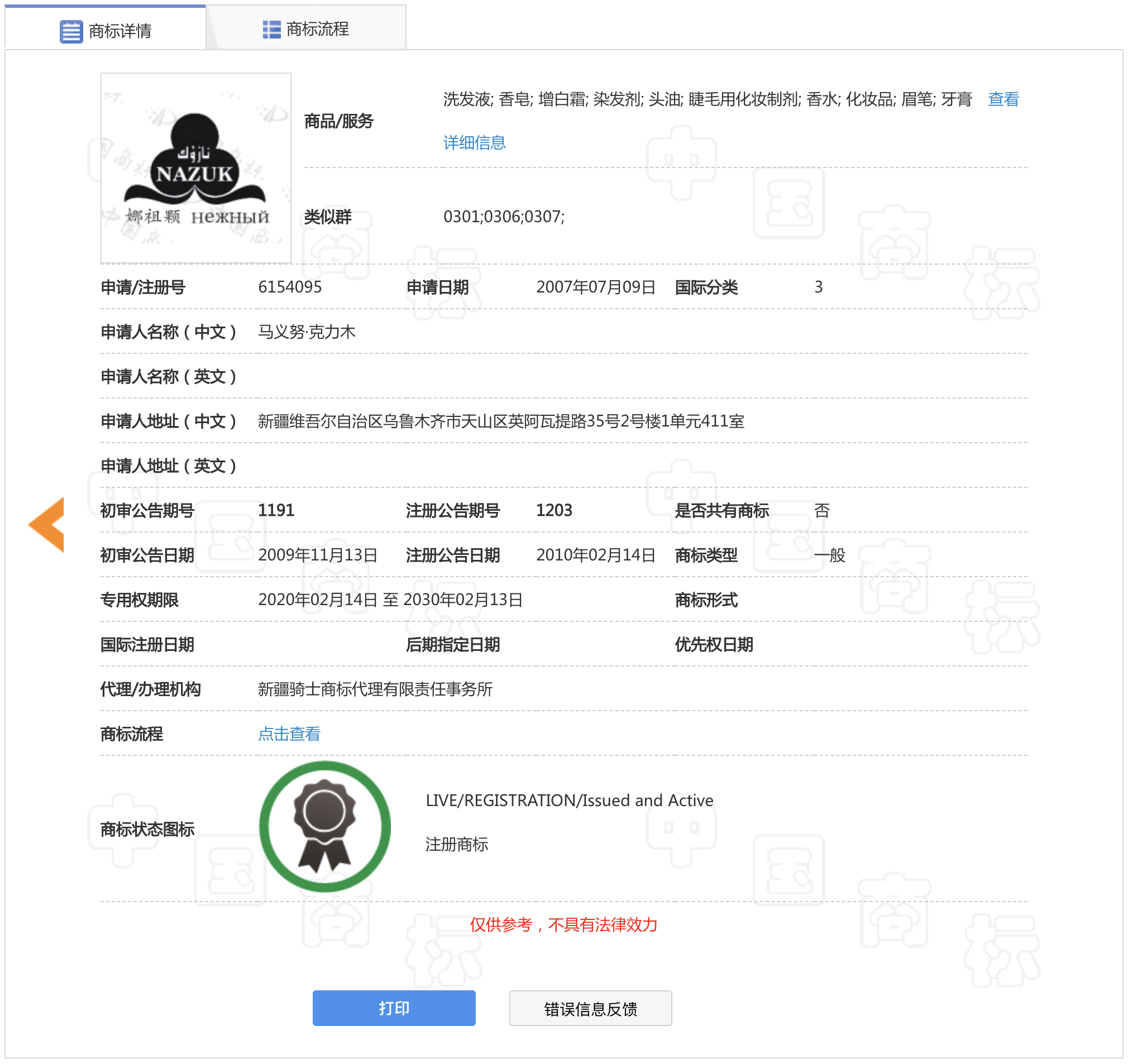Click the red disclaimer 仅供参考，不具有法律效力
The width and height of the screenshot is (1128, 1064).
click(563, 925)
